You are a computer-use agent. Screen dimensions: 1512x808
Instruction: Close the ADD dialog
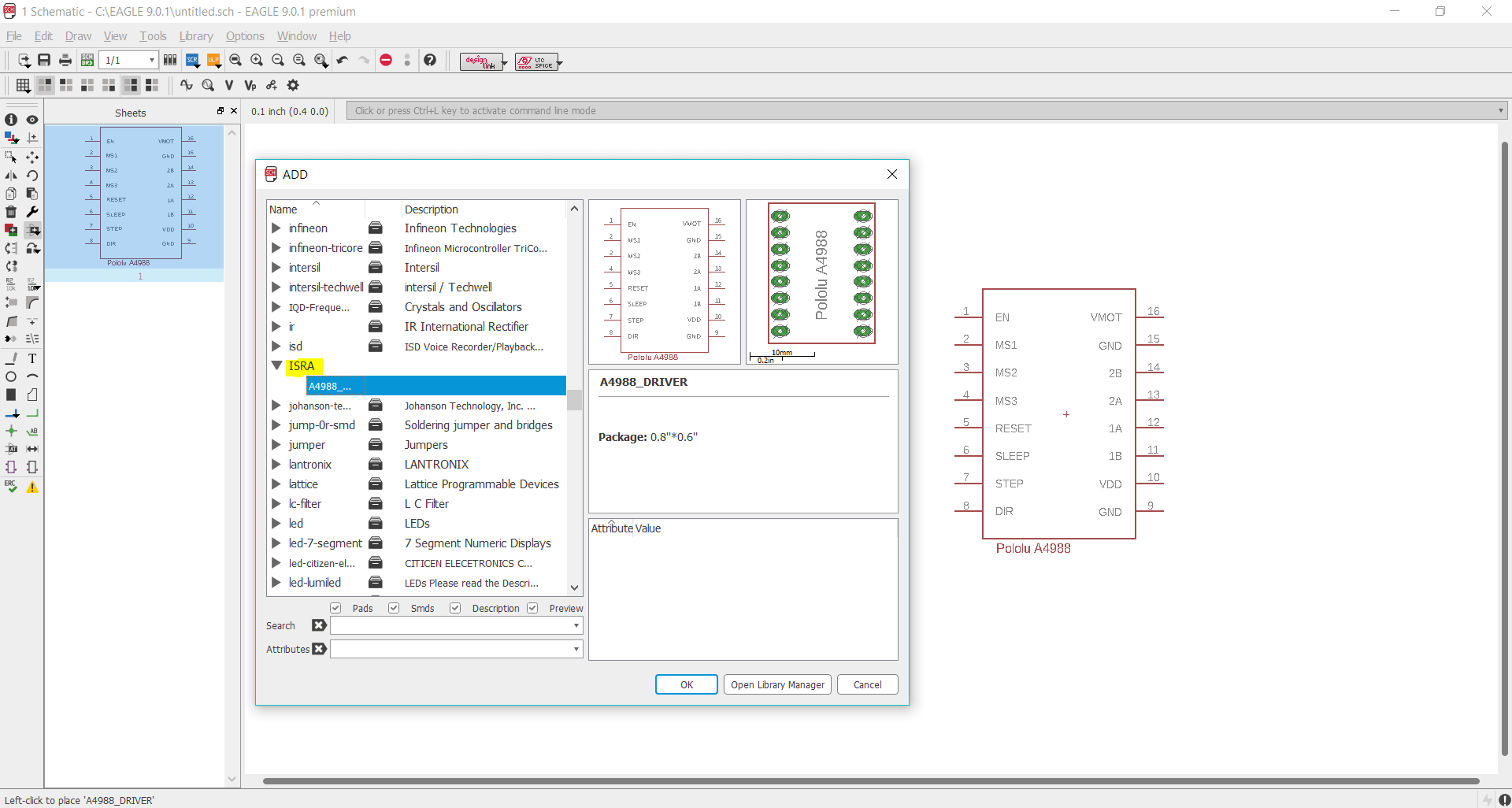[892, 174]
